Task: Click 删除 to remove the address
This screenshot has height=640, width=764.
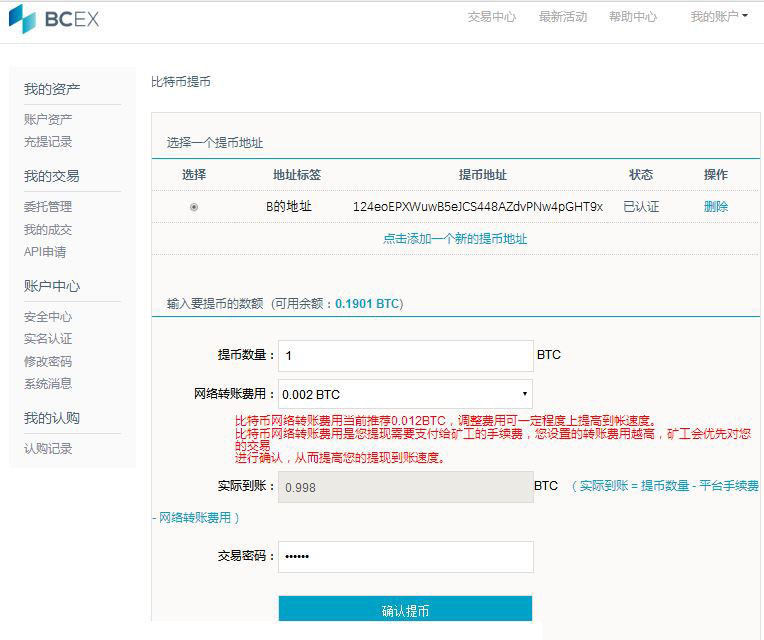Action: (716, 207)
